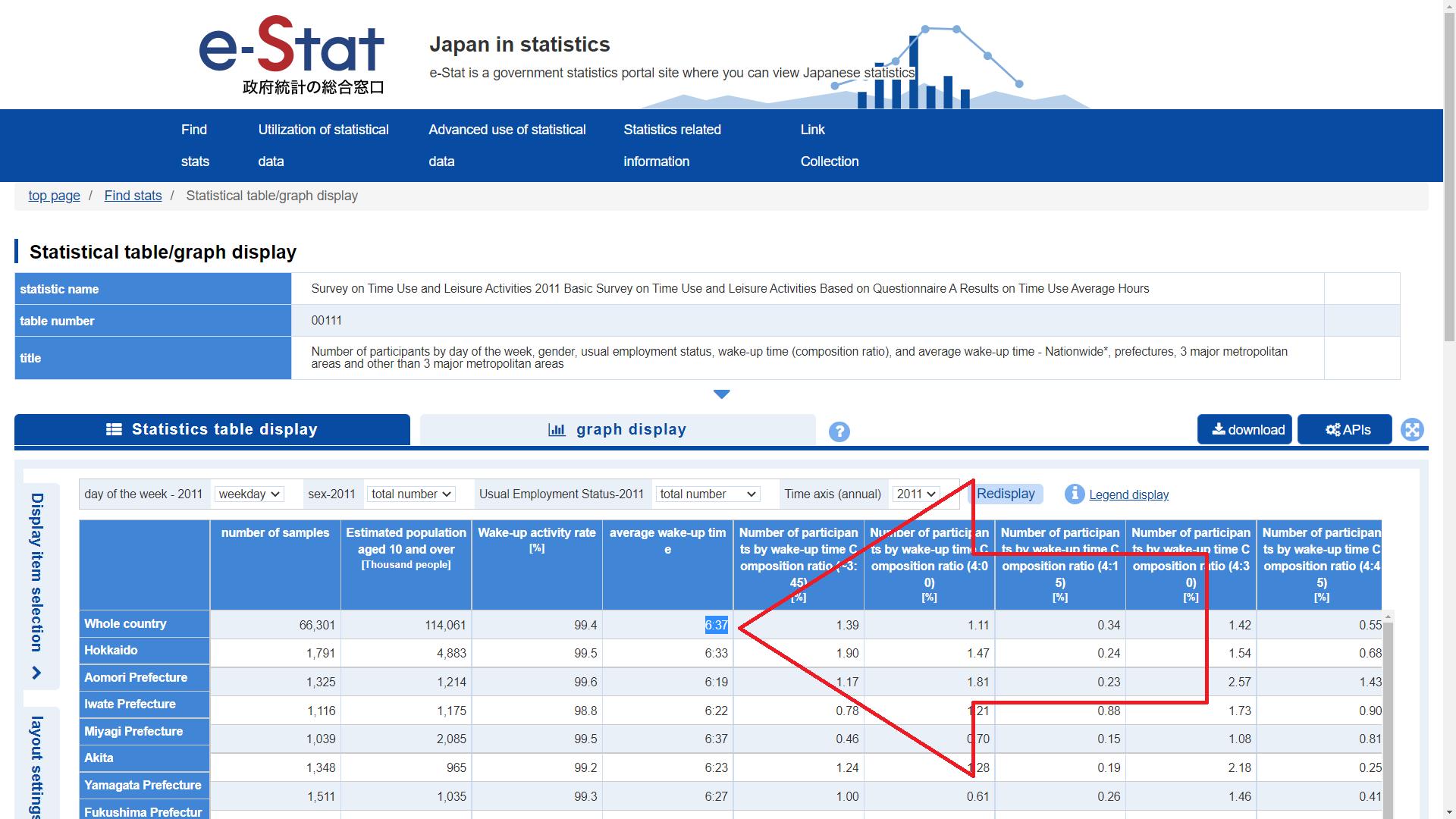Image resolution: width=1456 pixels, height=819 pixels.
Task: Open the Time axis year dropdown
Action: pos(916,494)
